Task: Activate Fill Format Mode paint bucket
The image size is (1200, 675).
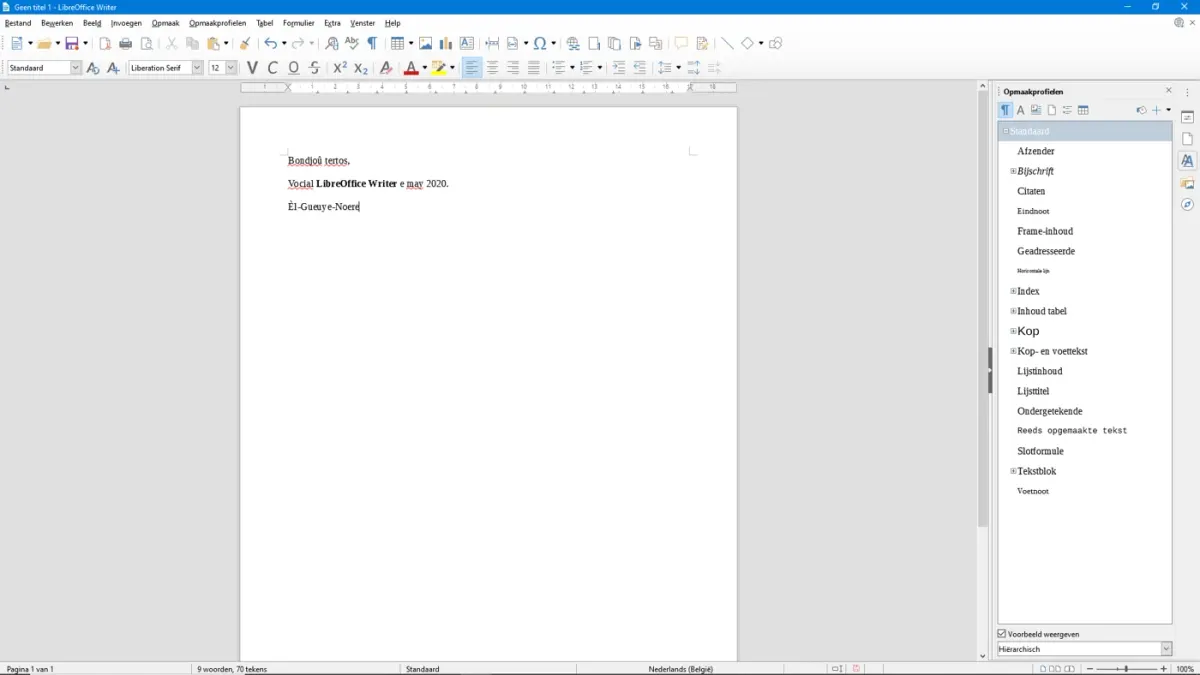Action: click(x=1141, y=110)
